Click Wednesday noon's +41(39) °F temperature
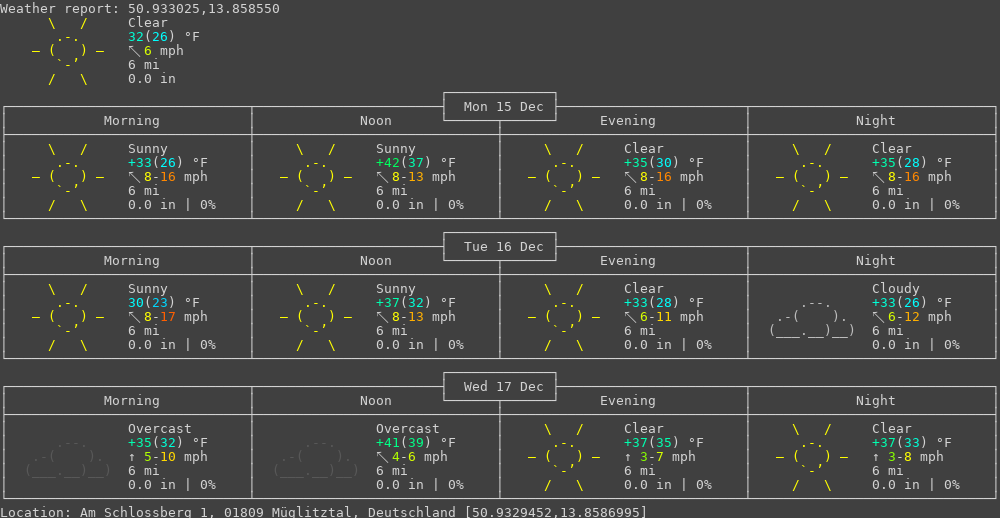This screenshot has width=1000, height=518. 416,443
